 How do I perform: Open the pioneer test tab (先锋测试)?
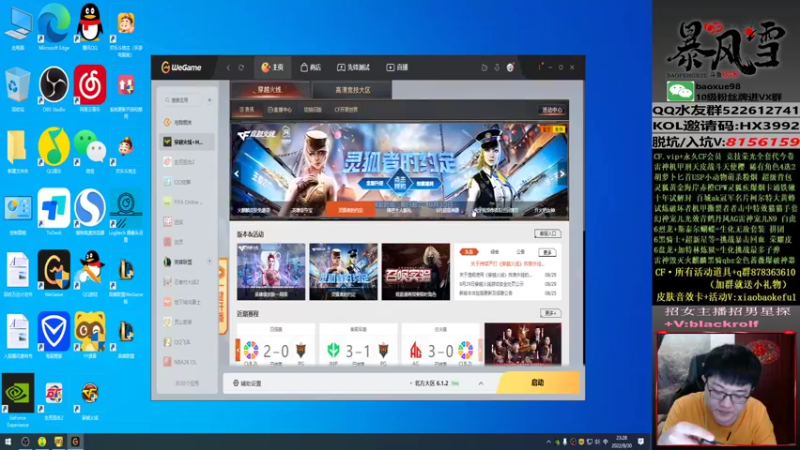pyautogui.click(x=353, y=67)
